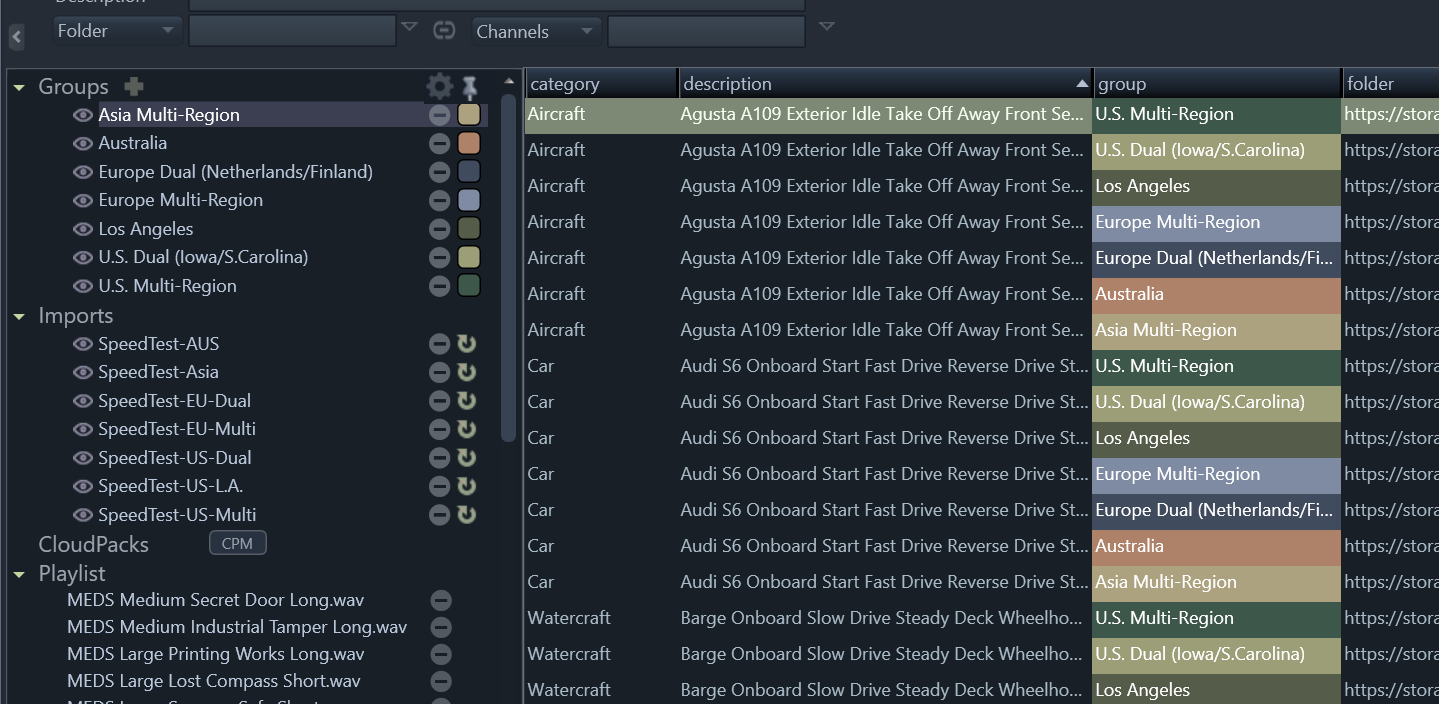Expand options arrow after Folder input
This screenshot has height=704, width=1439.
point(409,27)
